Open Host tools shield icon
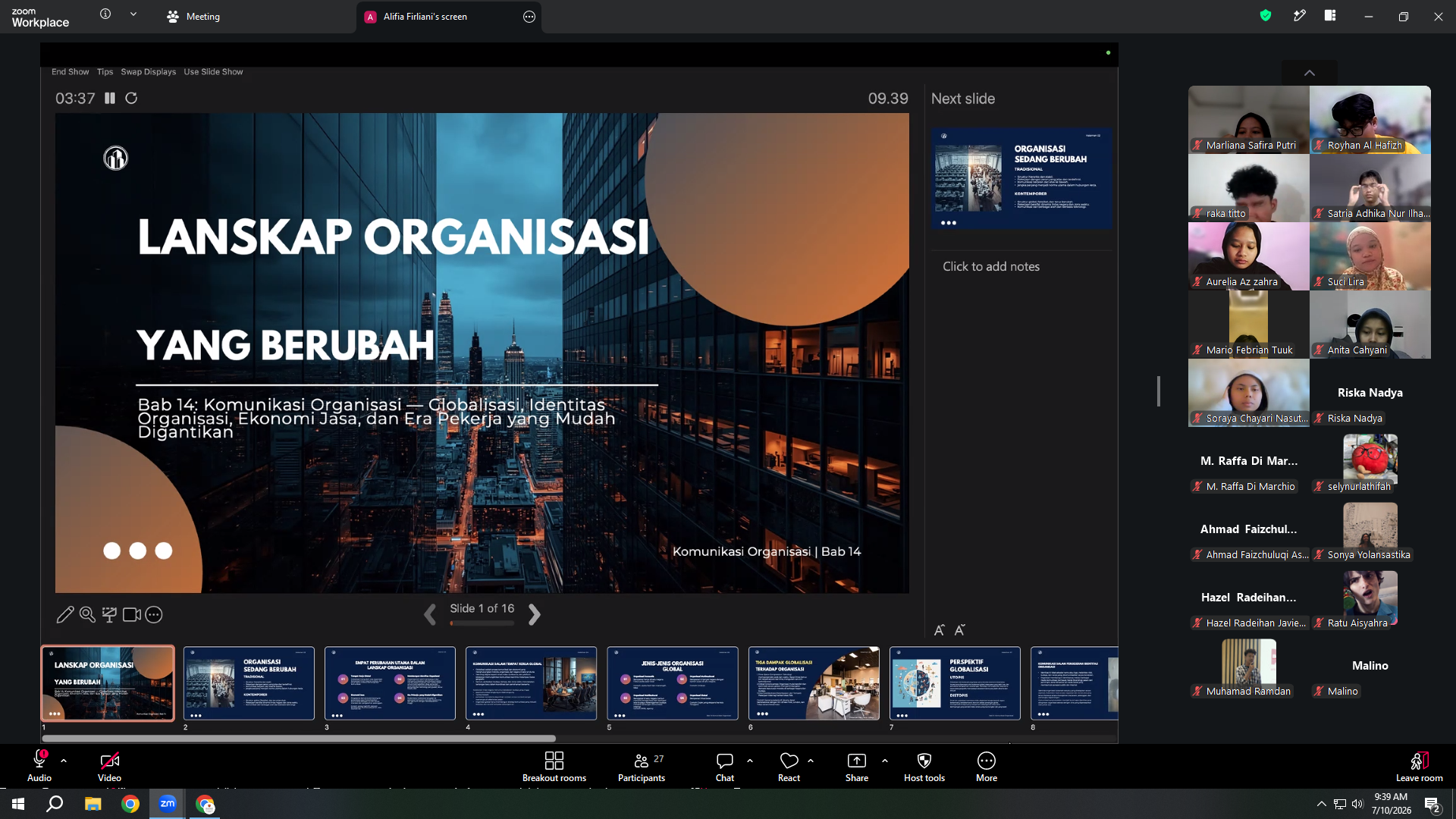Image resolution: width=1456 pixels, height=819 pixels. tap(924, 761)
